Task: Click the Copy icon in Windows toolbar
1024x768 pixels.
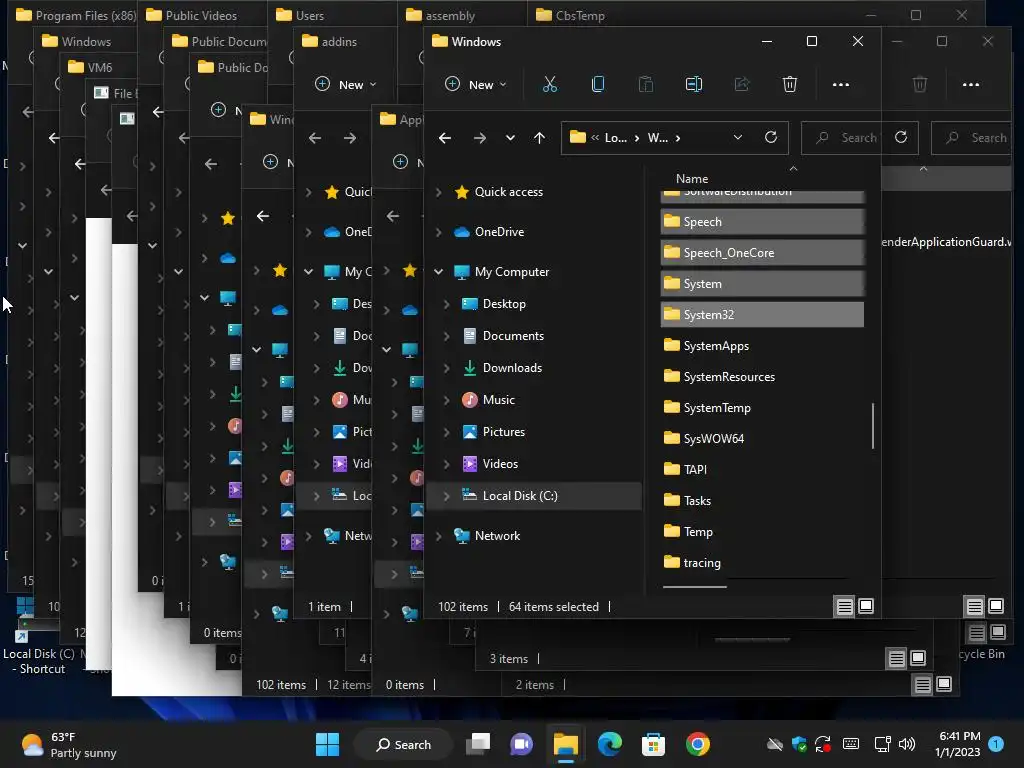Action: (598, 84)
